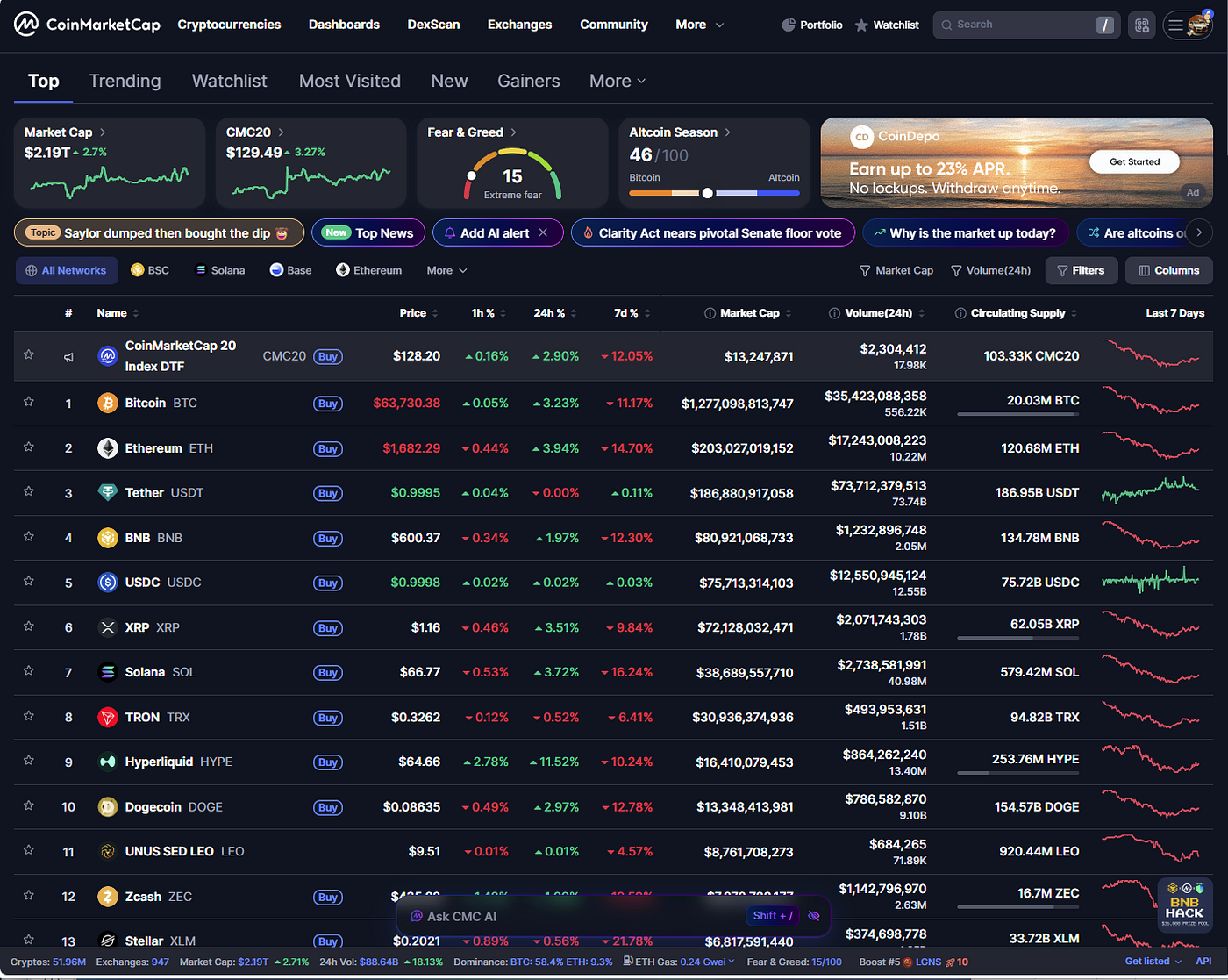Hide the Ask CMC AI bar with eye icon

coord(814,916)
